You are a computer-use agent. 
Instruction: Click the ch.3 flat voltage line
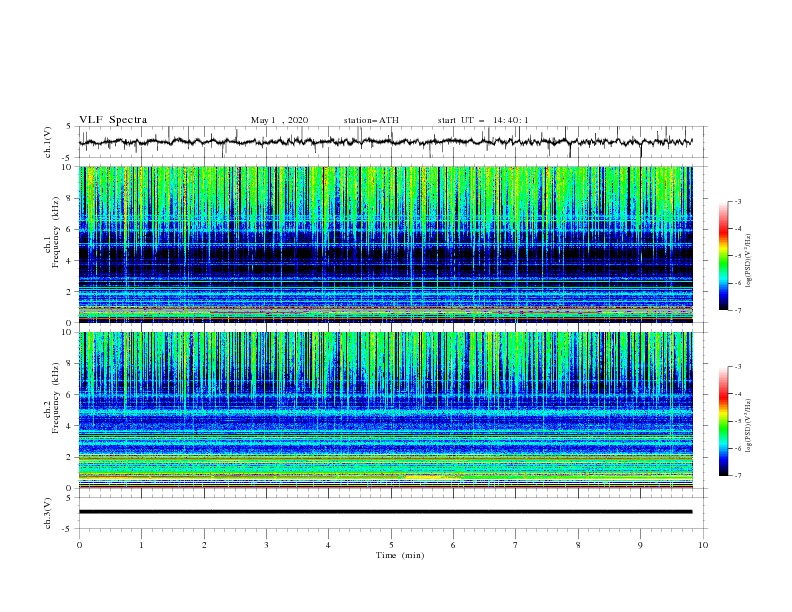point(385,512)
